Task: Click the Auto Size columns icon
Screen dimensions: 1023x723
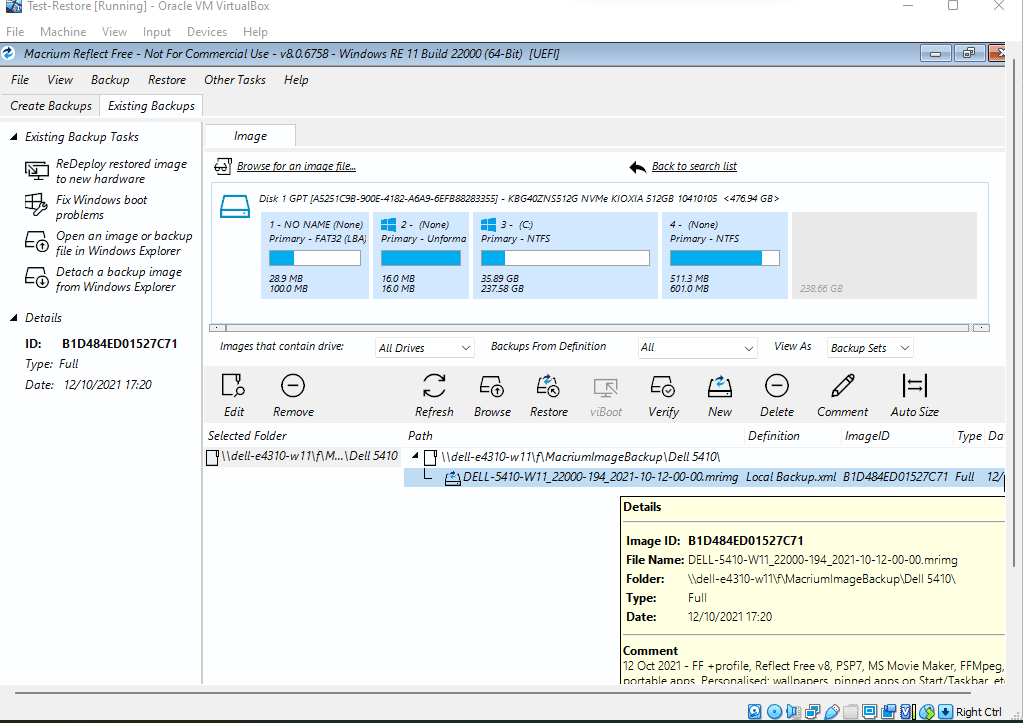Action: [x=914, y=386]
